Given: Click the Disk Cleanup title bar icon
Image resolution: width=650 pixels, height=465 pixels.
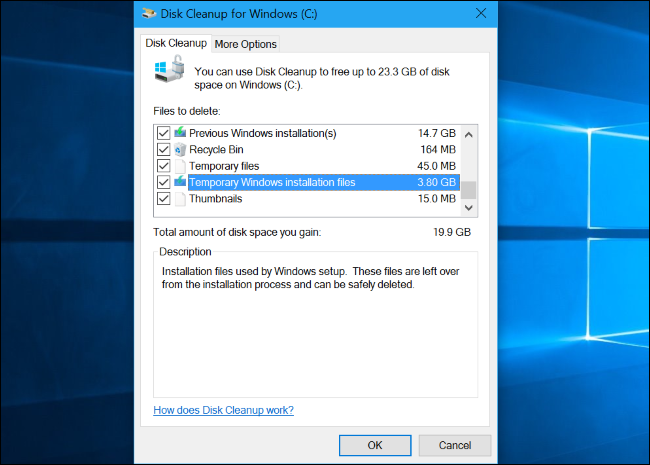Looking at the screenshot, I should pos(148,14).
